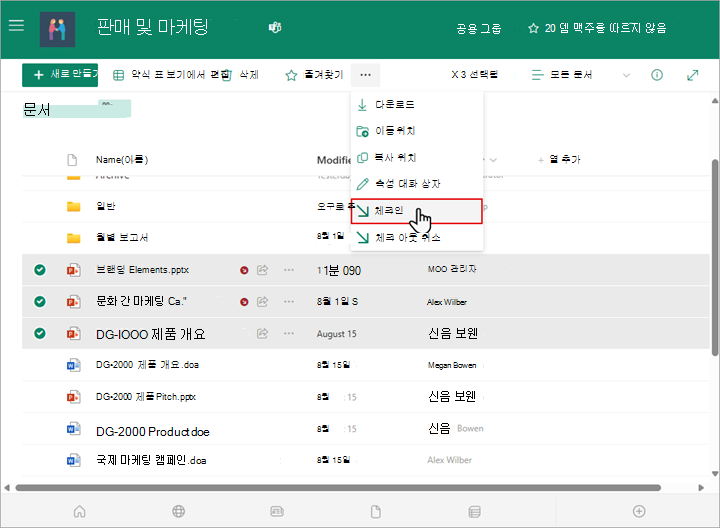The width and height of the screenshot is (720, 528).
Task: Open the information details pane icon
Action: click(x=657, y=75)
